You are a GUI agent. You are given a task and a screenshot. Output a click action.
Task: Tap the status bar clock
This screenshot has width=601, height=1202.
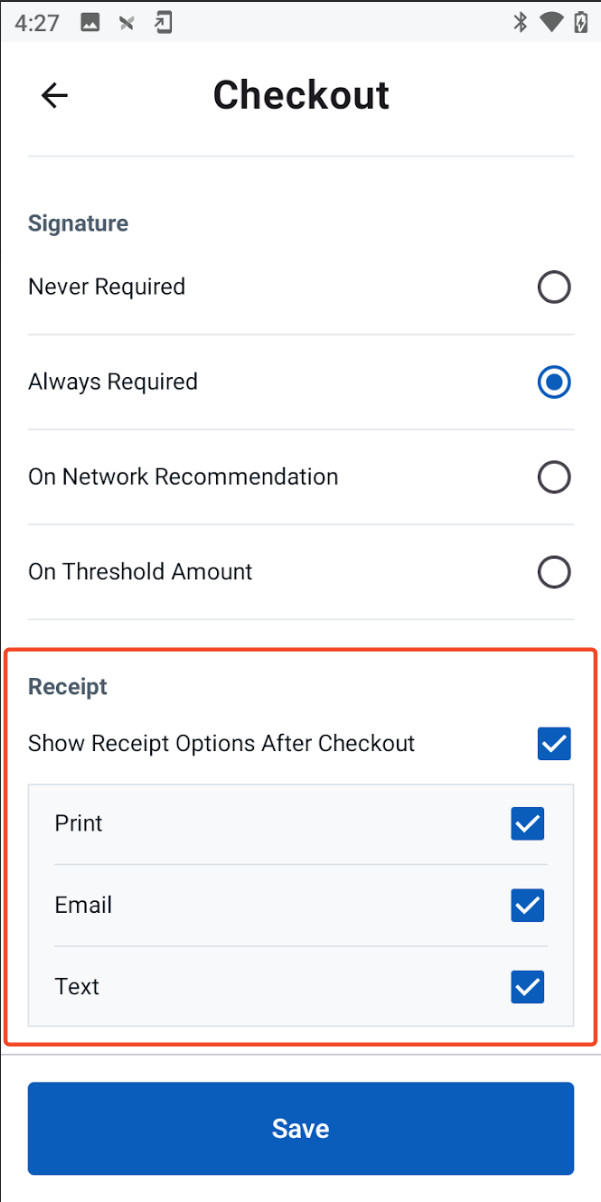coord(37,22)
